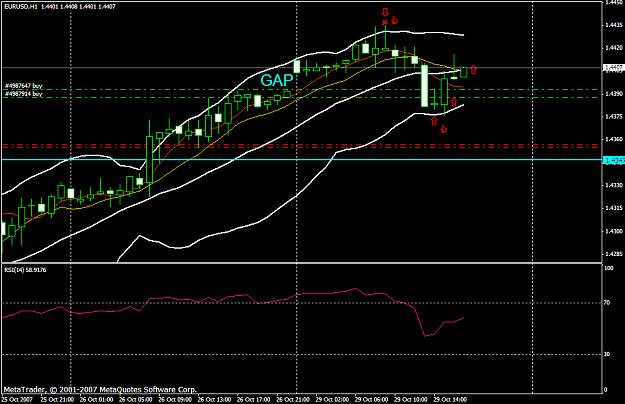
Task: Click the 26 Oct 13:00 time label
Action: pyautogui.click(x=214, y=399)
